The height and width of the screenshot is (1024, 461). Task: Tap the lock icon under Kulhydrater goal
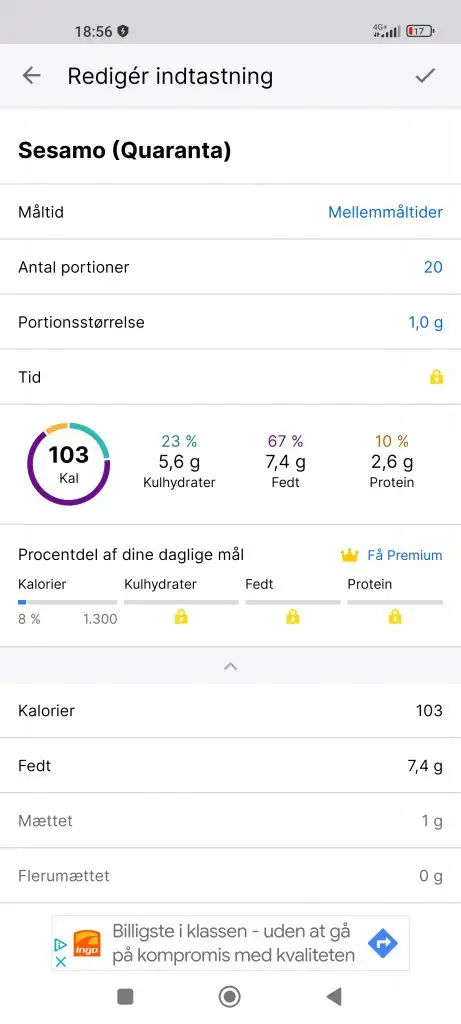181,616
